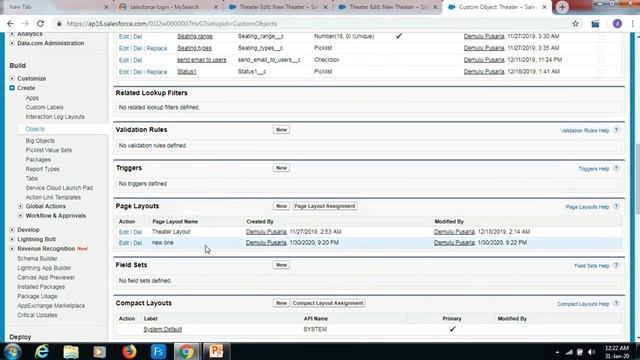Viewport: 640px width, 360px height.
Task: Expand Data.com Administration node
Action: [12, 43]
